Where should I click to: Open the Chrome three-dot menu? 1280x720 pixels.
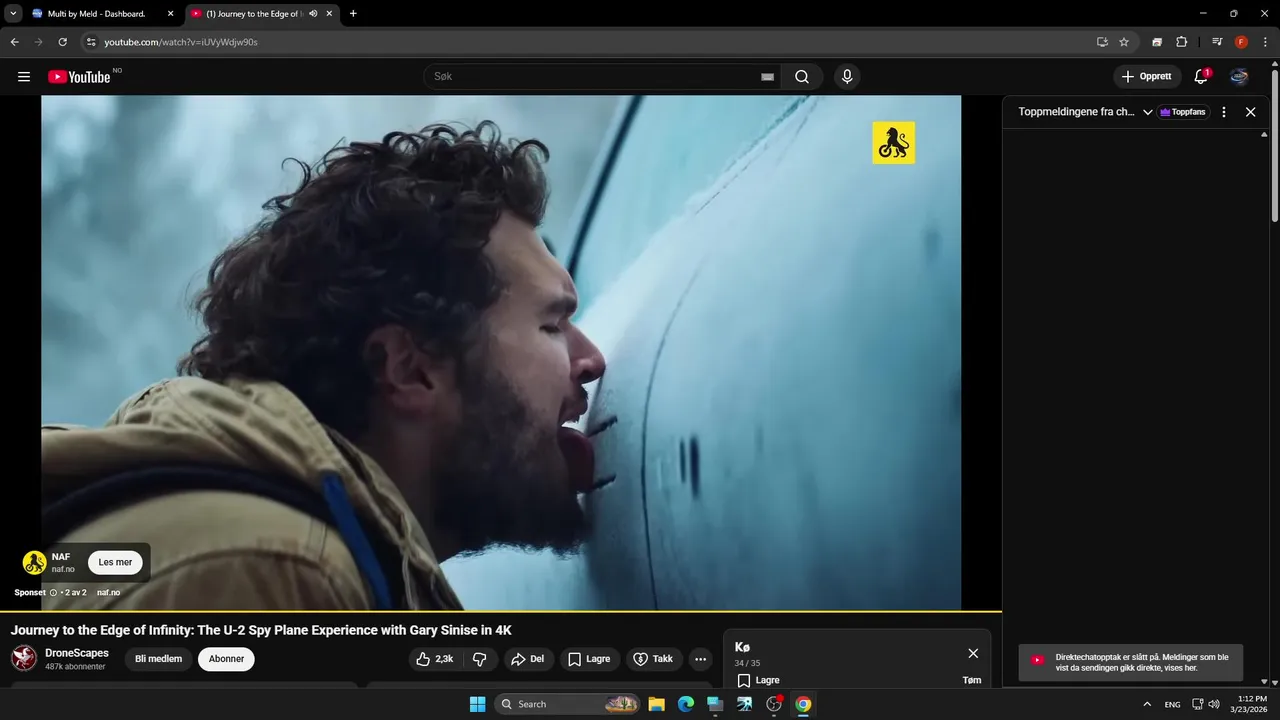click(1265, 42)
